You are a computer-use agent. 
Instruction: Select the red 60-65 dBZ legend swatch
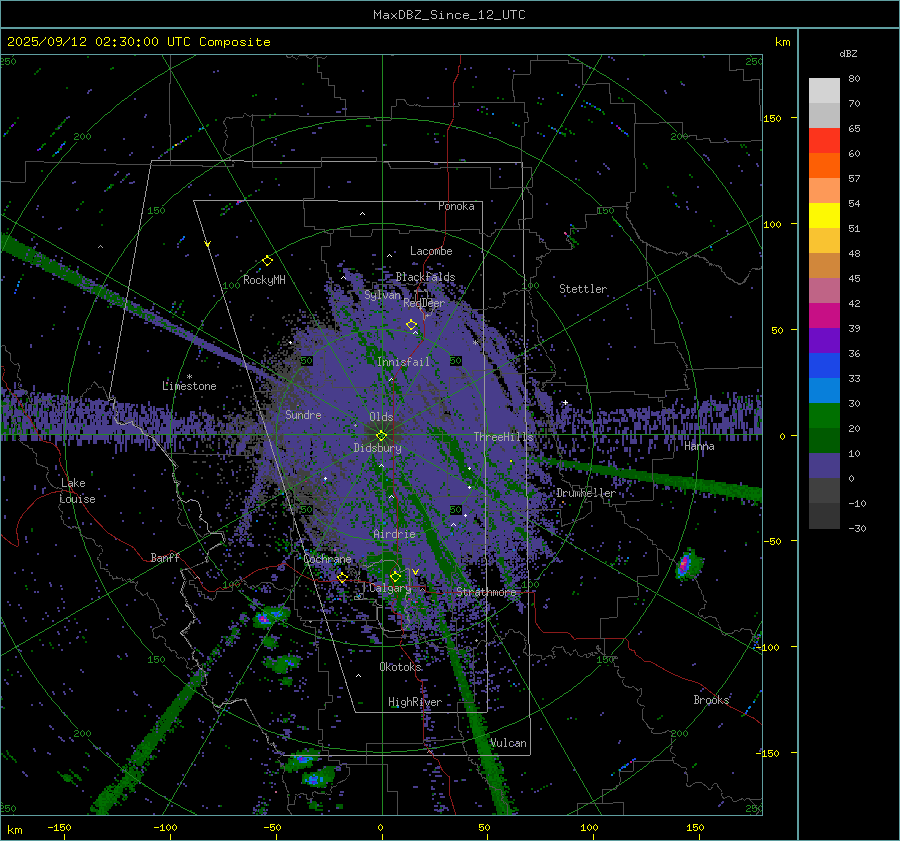[824, 141]
